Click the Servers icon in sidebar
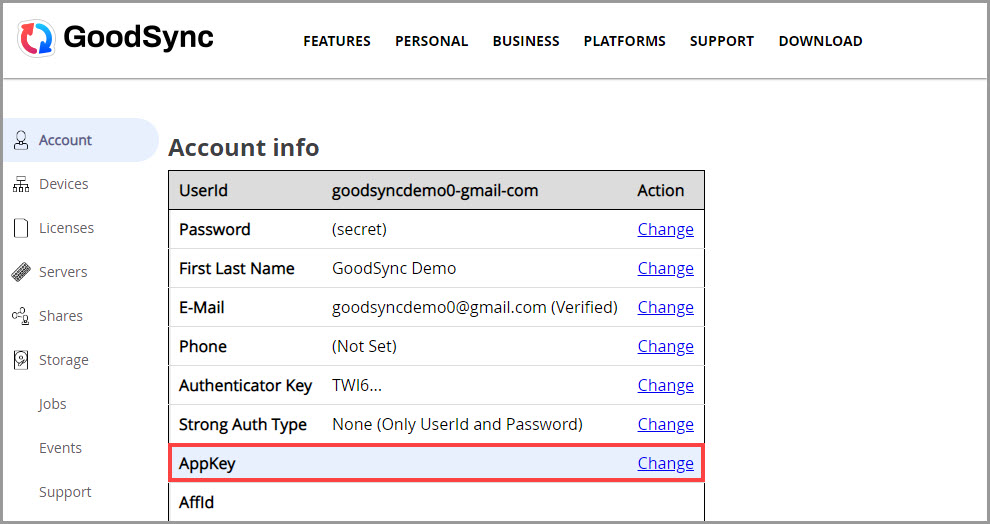 click(x=21, y=272)
